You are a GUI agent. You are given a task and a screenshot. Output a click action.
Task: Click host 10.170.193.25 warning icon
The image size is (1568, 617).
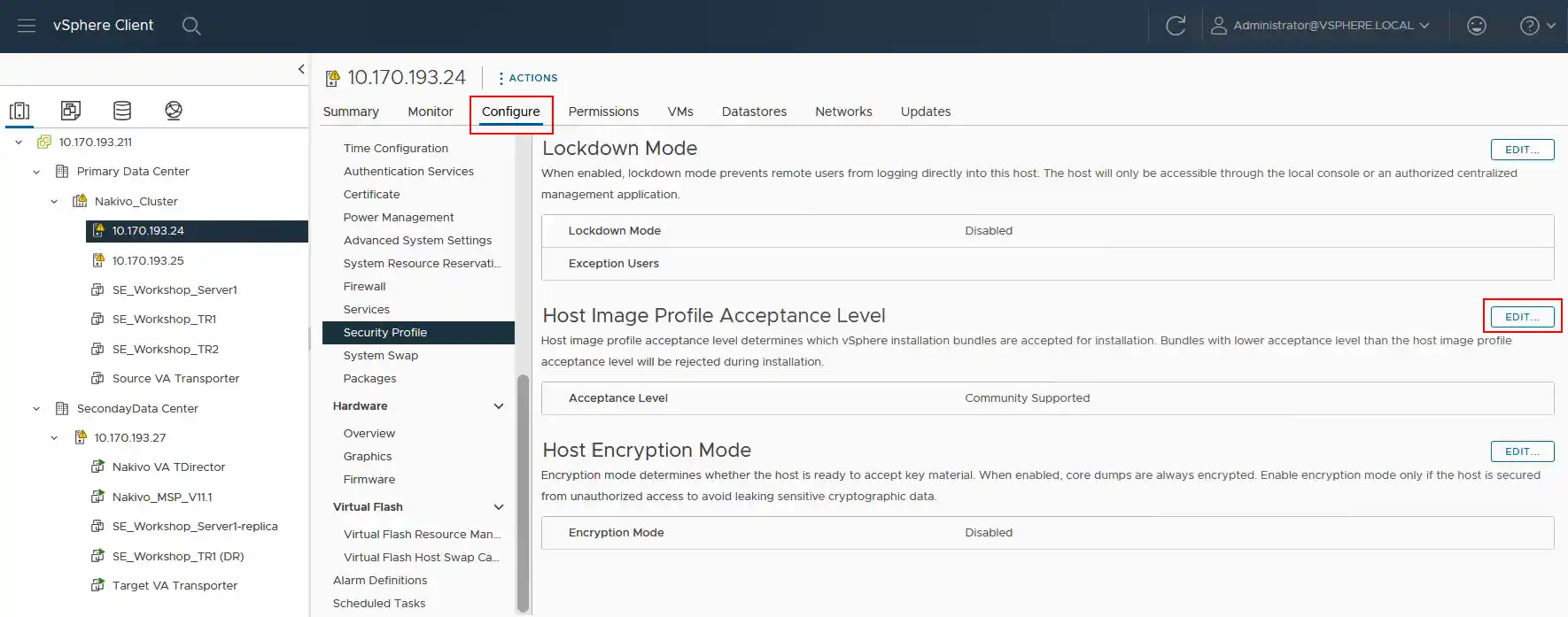(98, 260)
